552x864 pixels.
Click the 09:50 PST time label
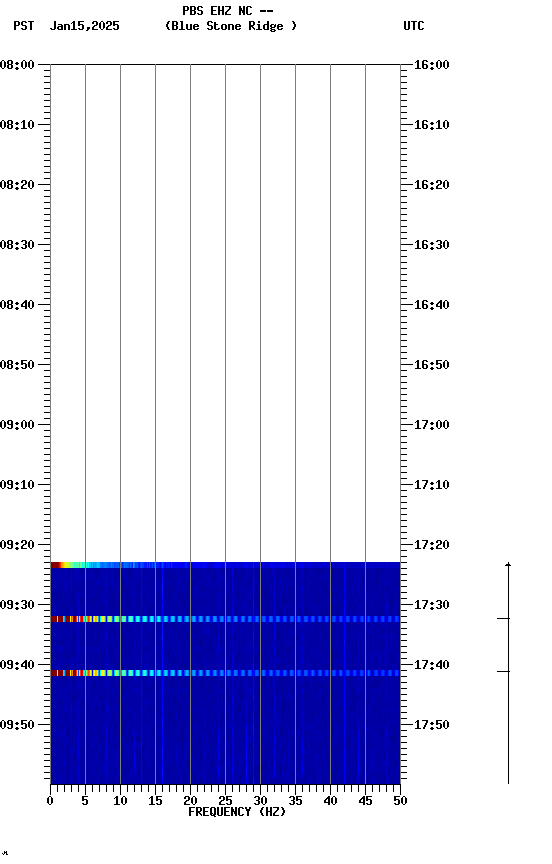tap(17, 725)
